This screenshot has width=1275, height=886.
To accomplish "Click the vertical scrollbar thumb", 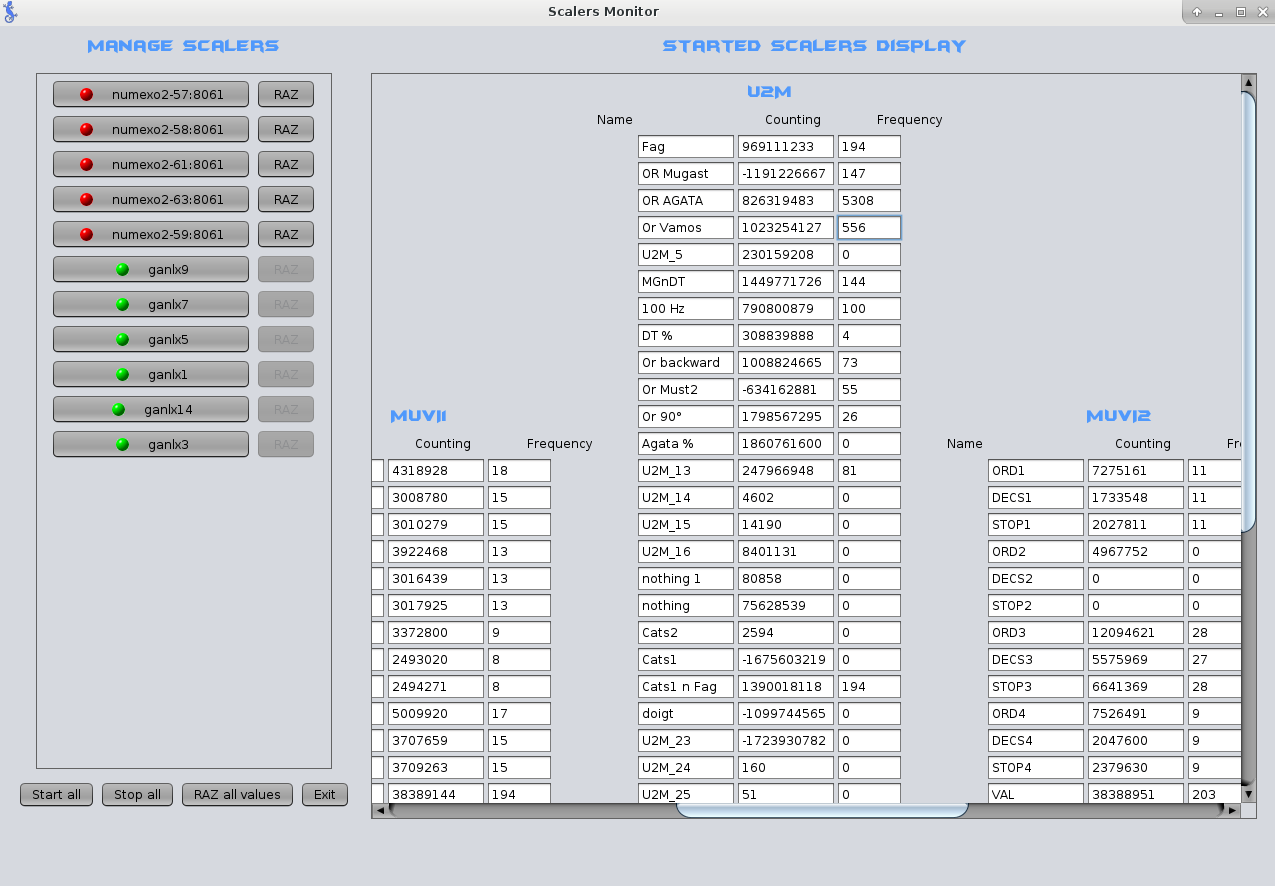I will tap(1248, 311).
